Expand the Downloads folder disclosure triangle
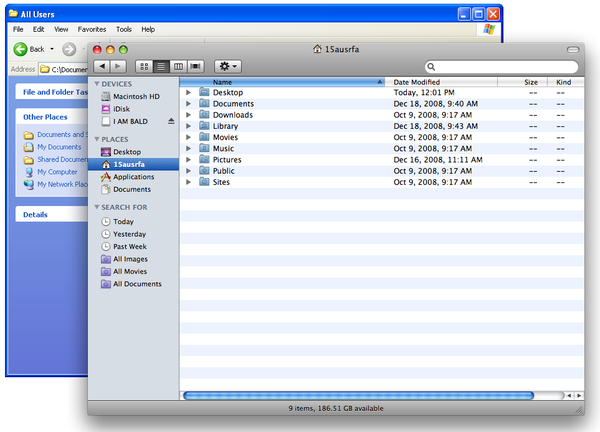 point(188,115)
